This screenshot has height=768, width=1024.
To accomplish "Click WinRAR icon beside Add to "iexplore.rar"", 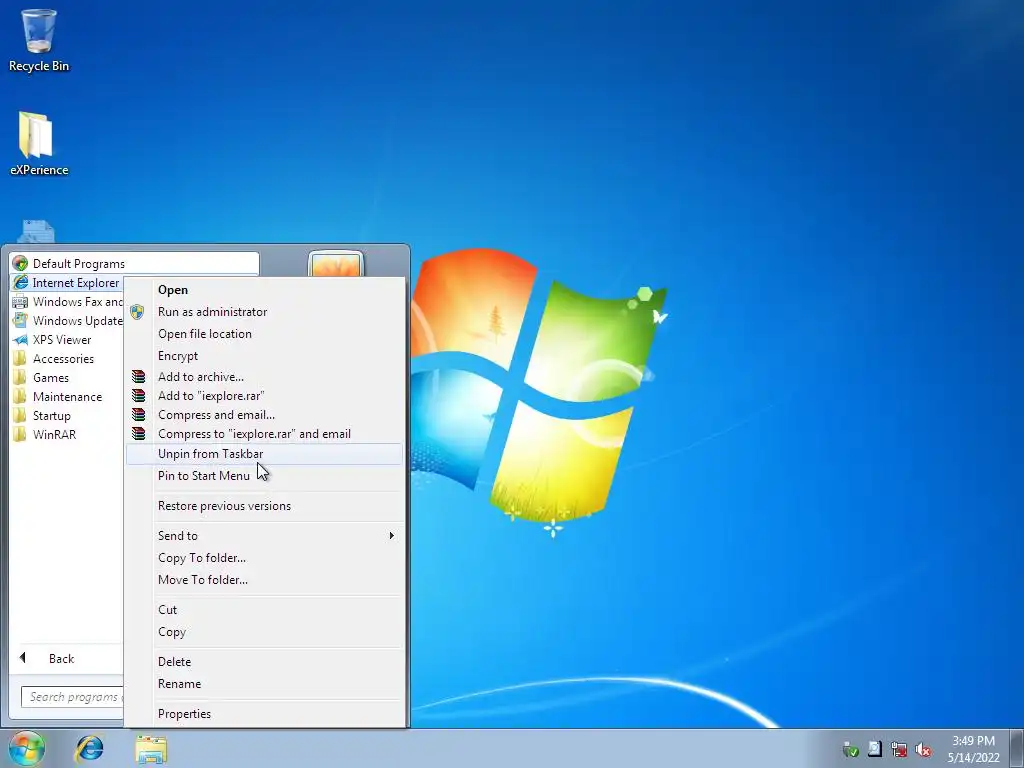I will pyautogui.click(x=138, y=396).
